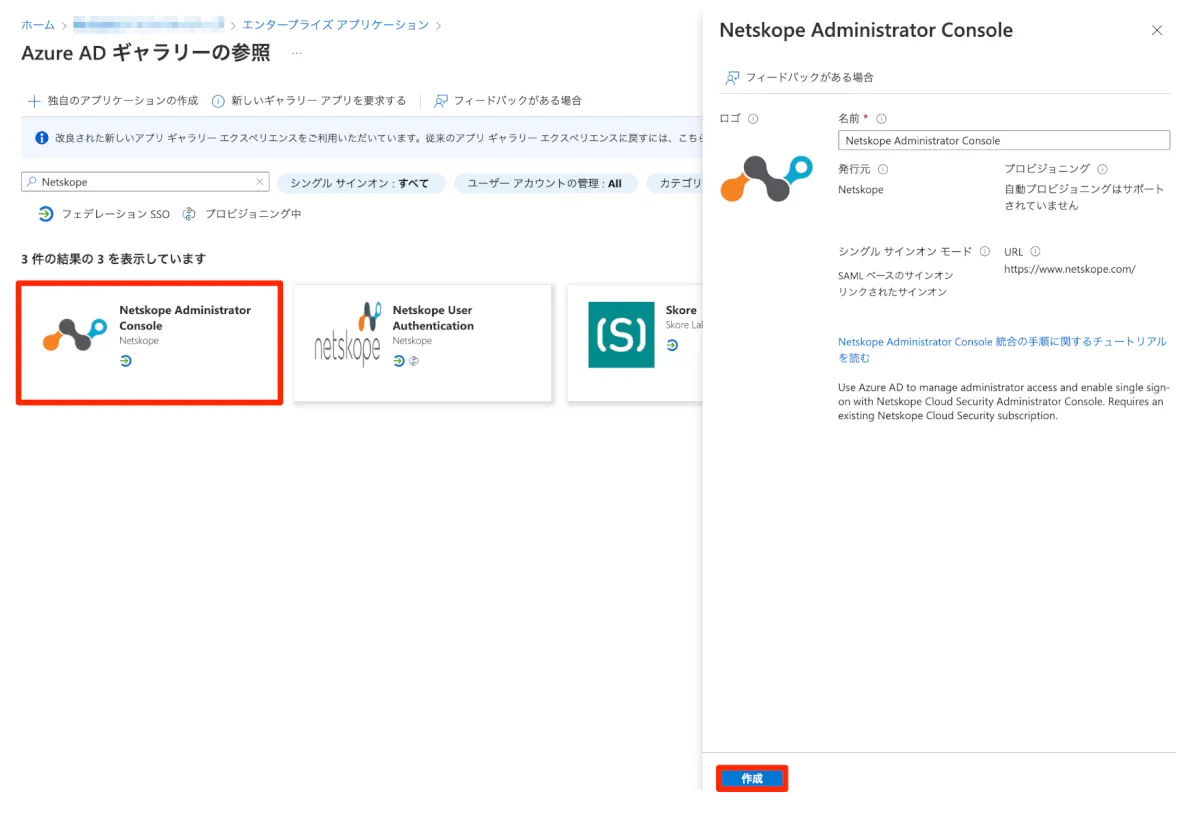Open the ellipsis menu beside the page title
The image size is (1200, 827).
(296, 53)
